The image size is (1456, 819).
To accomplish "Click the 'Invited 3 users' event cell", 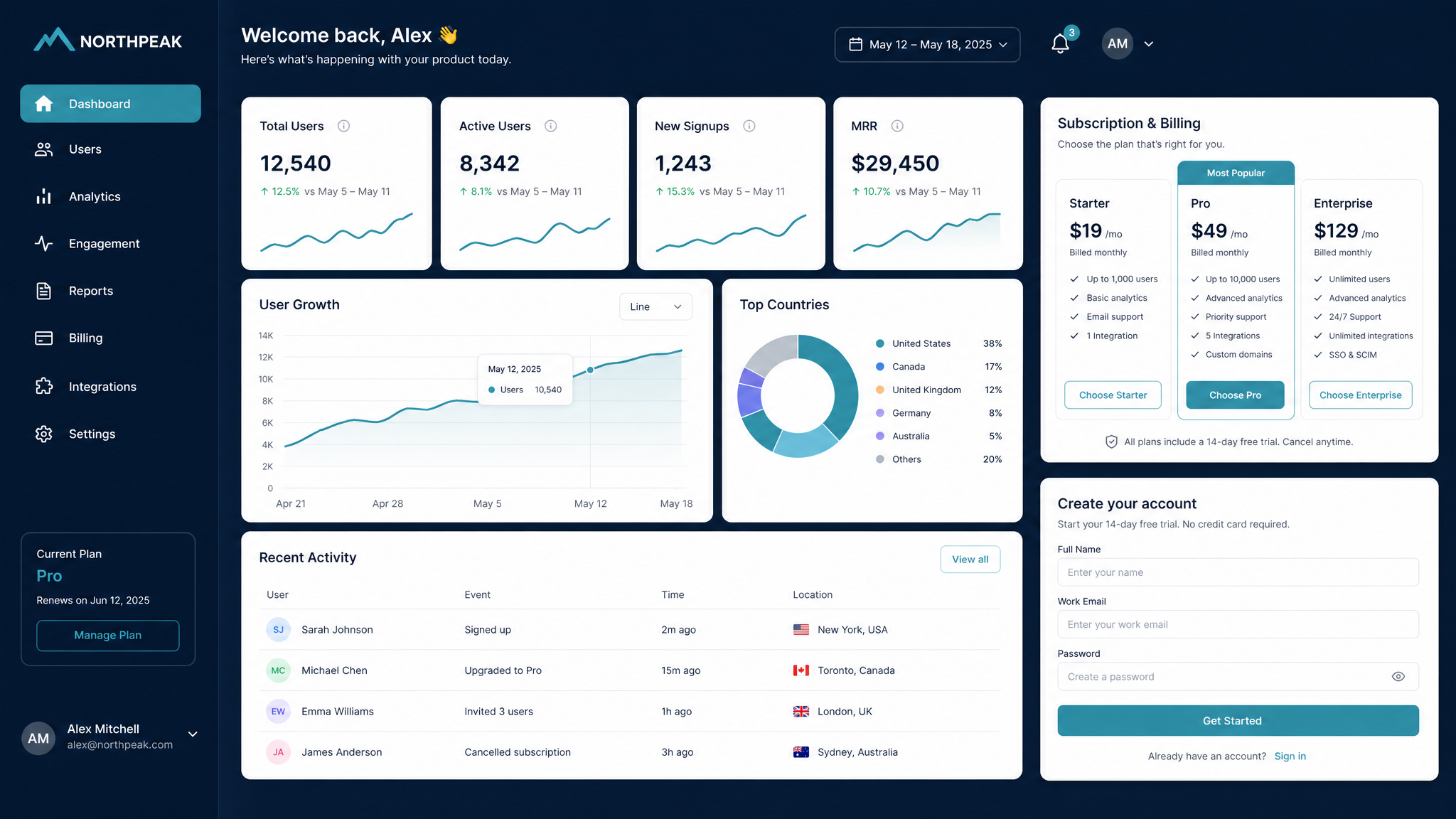I will pyautogui.click(x=498, y=712).
